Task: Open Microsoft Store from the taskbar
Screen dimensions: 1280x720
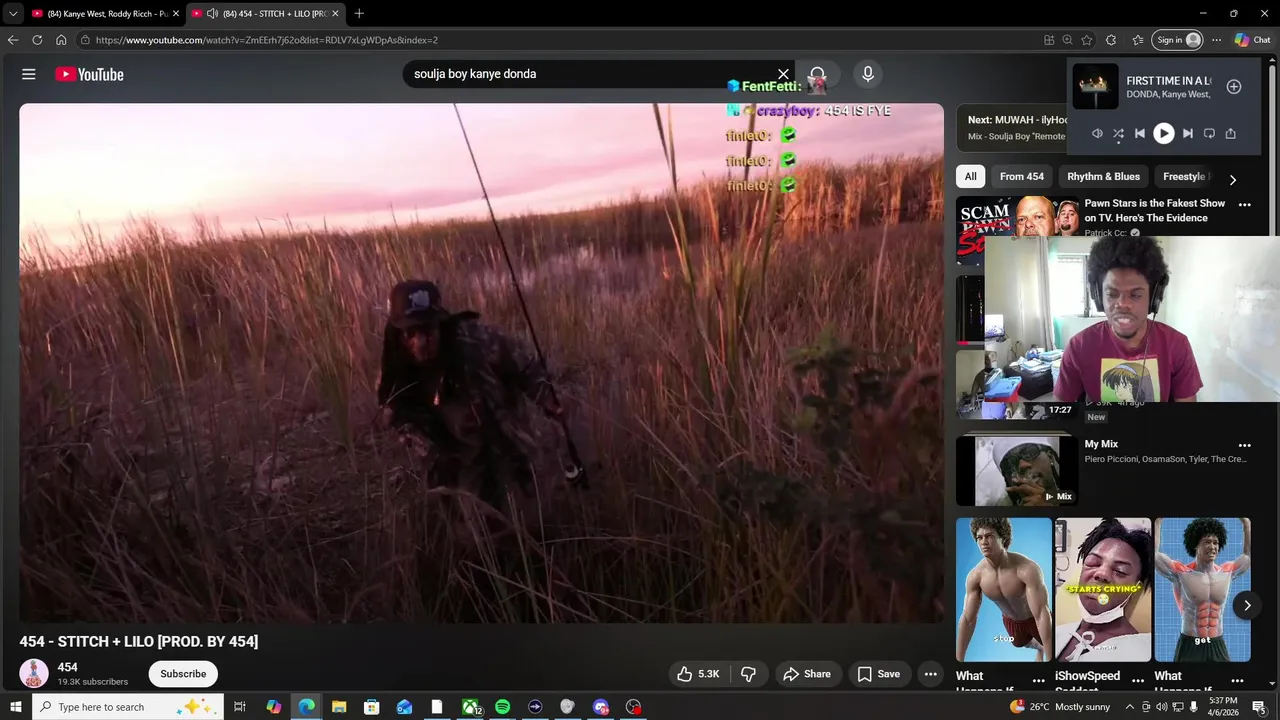Action: pyautogui.click(x=371, y=707)
